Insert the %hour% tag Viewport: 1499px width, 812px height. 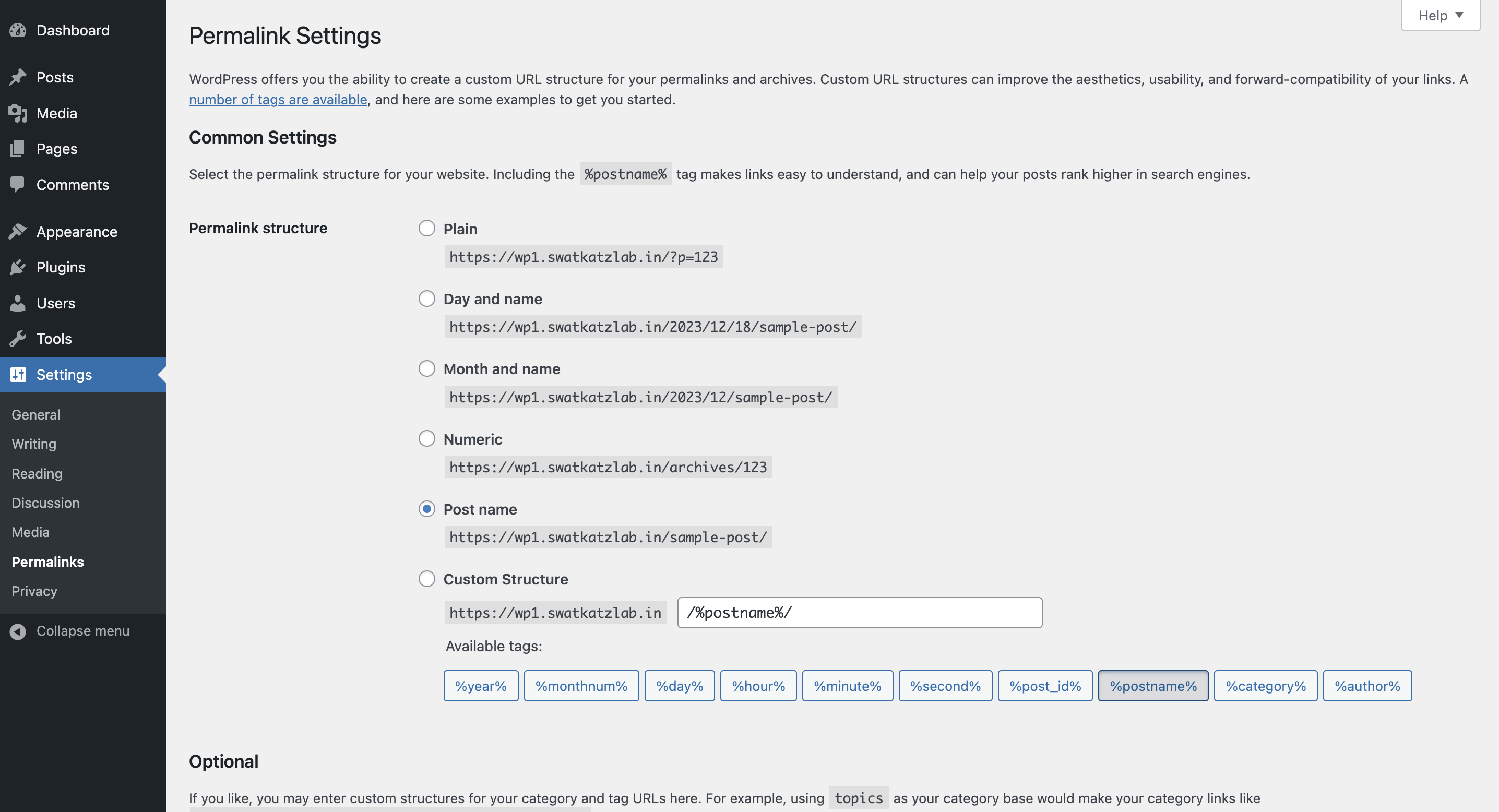[758, 686]
